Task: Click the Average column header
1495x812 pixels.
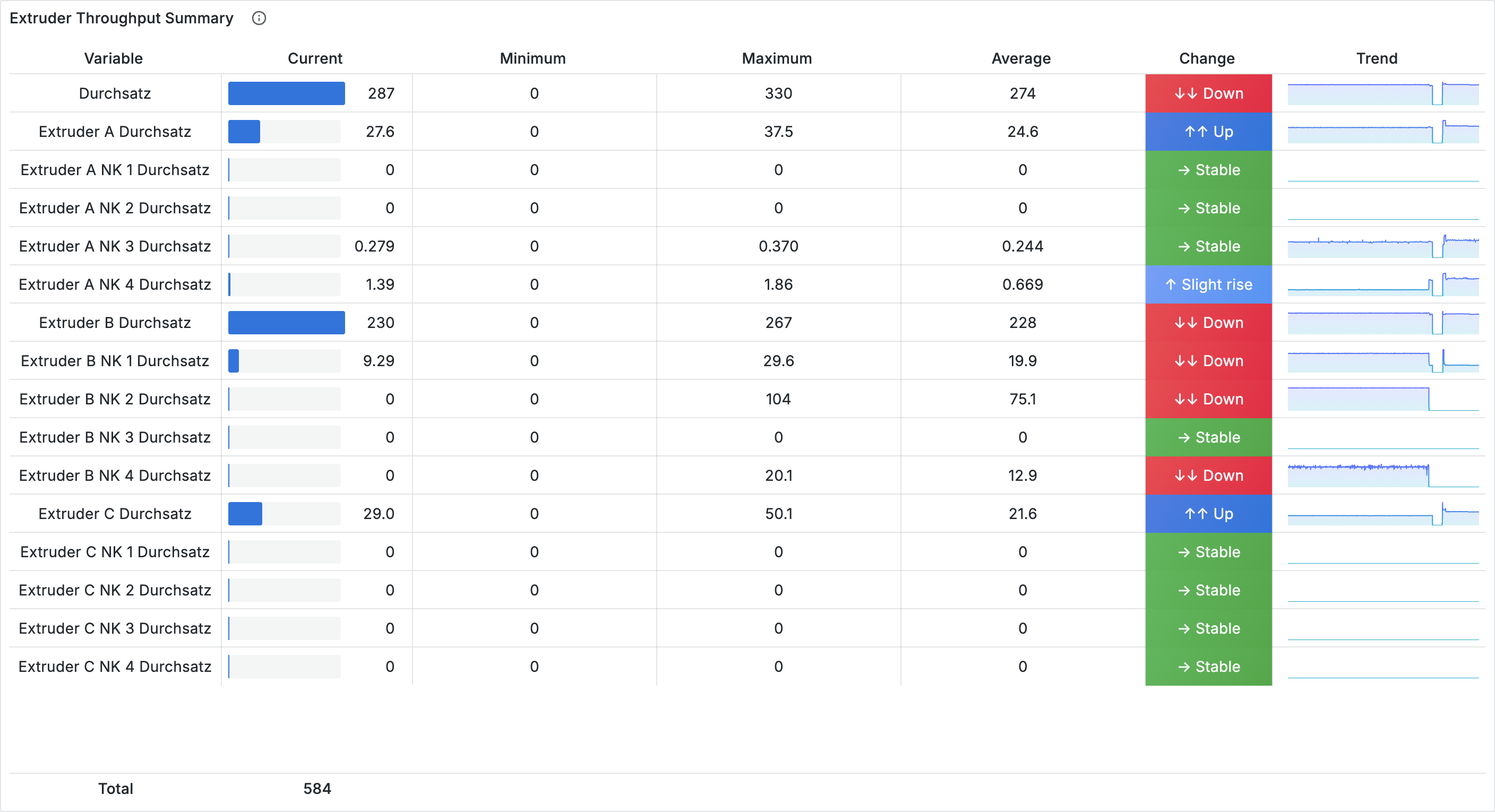Action: [1021, 58]
